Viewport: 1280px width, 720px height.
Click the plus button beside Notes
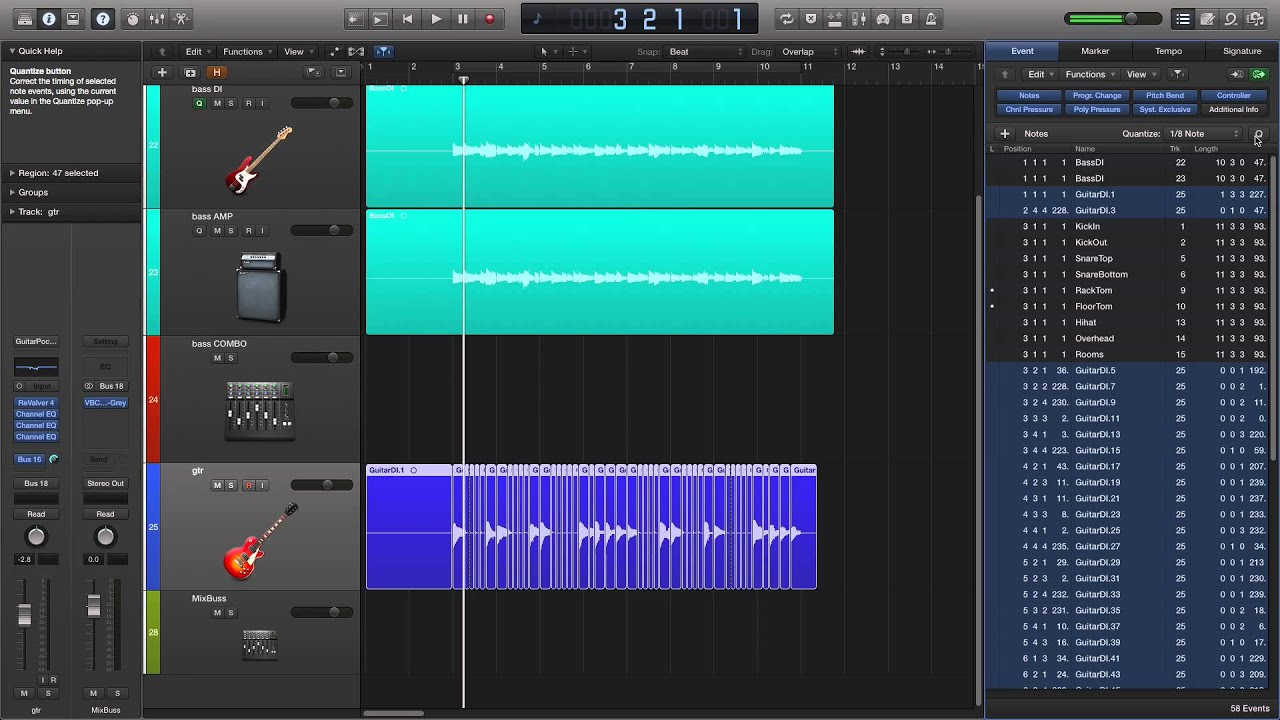click(1005, 133)
